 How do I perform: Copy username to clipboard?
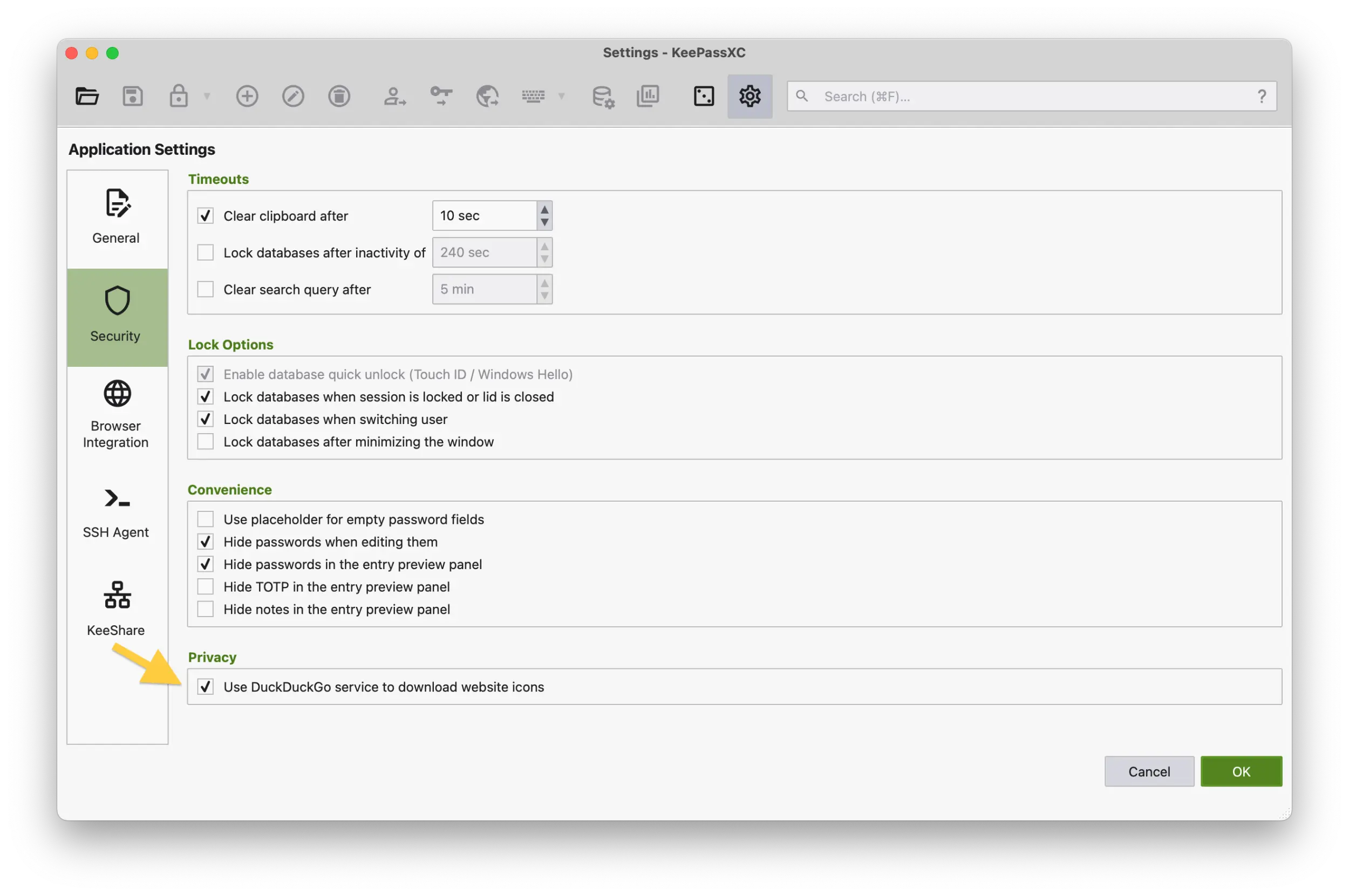(394, 96)
